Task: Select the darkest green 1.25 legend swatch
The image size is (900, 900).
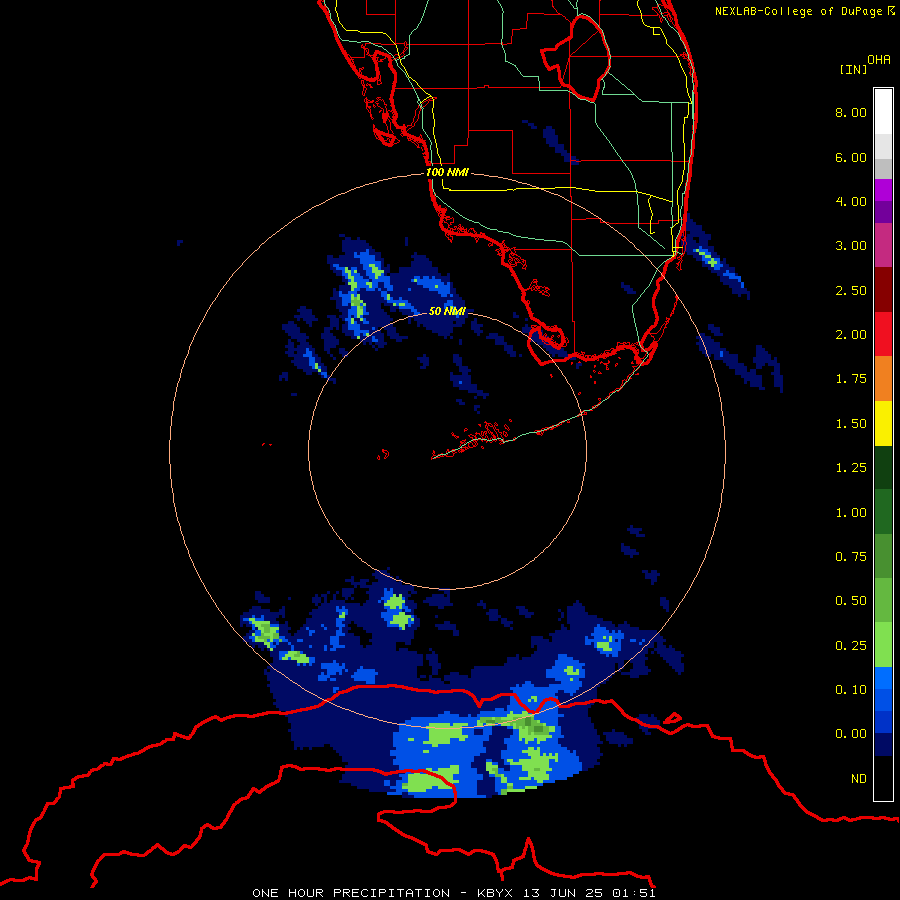Action: (883, 467)
